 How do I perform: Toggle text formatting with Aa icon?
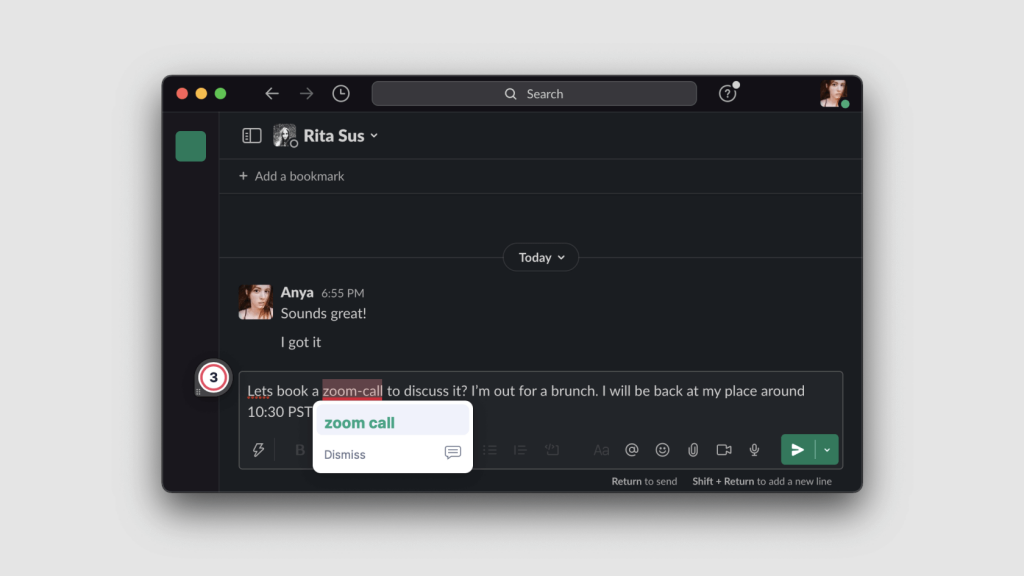pyautogui.click(x=601, y=450)
